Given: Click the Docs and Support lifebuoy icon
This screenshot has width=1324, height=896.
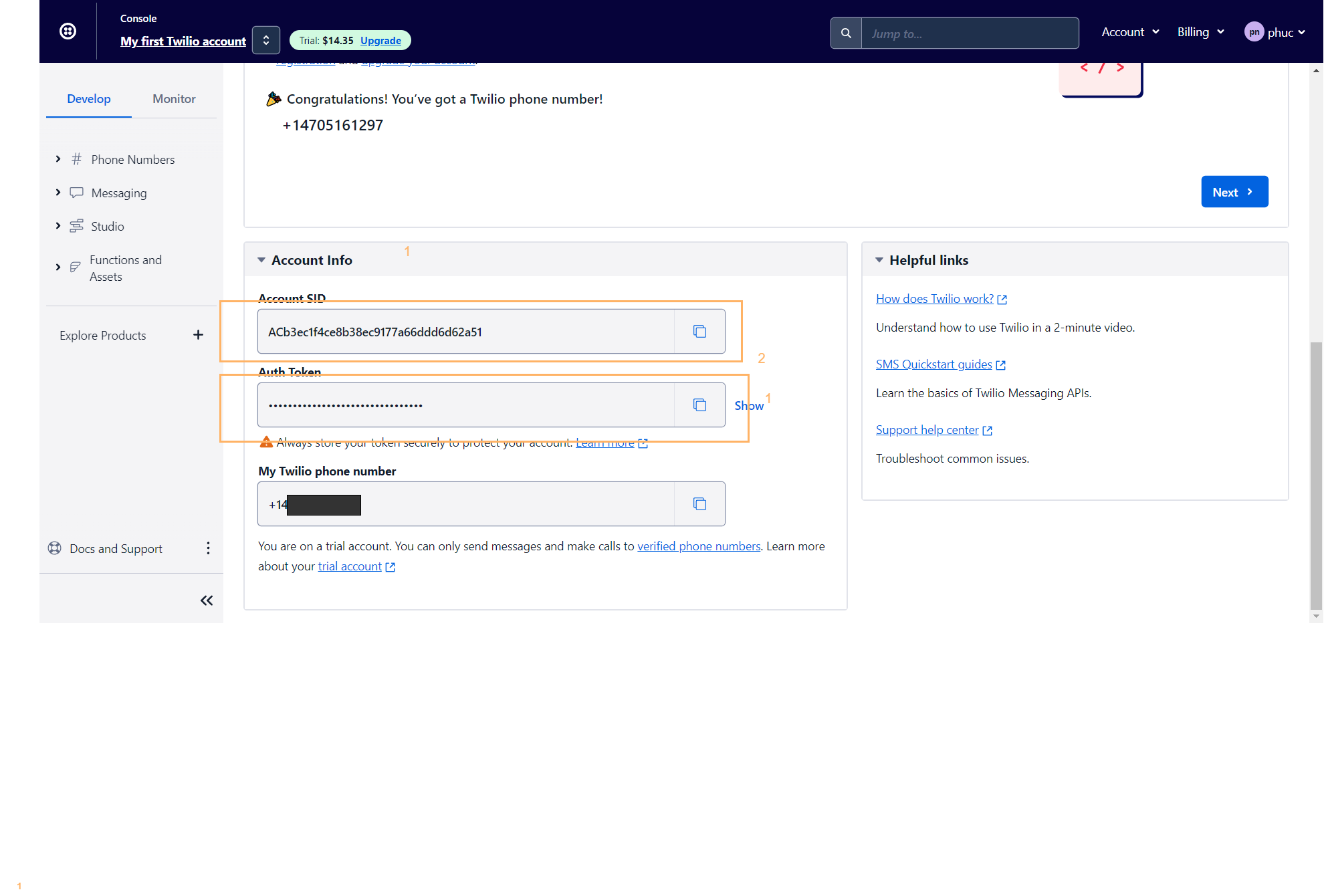Looking at the screenshot, I should coord(55,548).
